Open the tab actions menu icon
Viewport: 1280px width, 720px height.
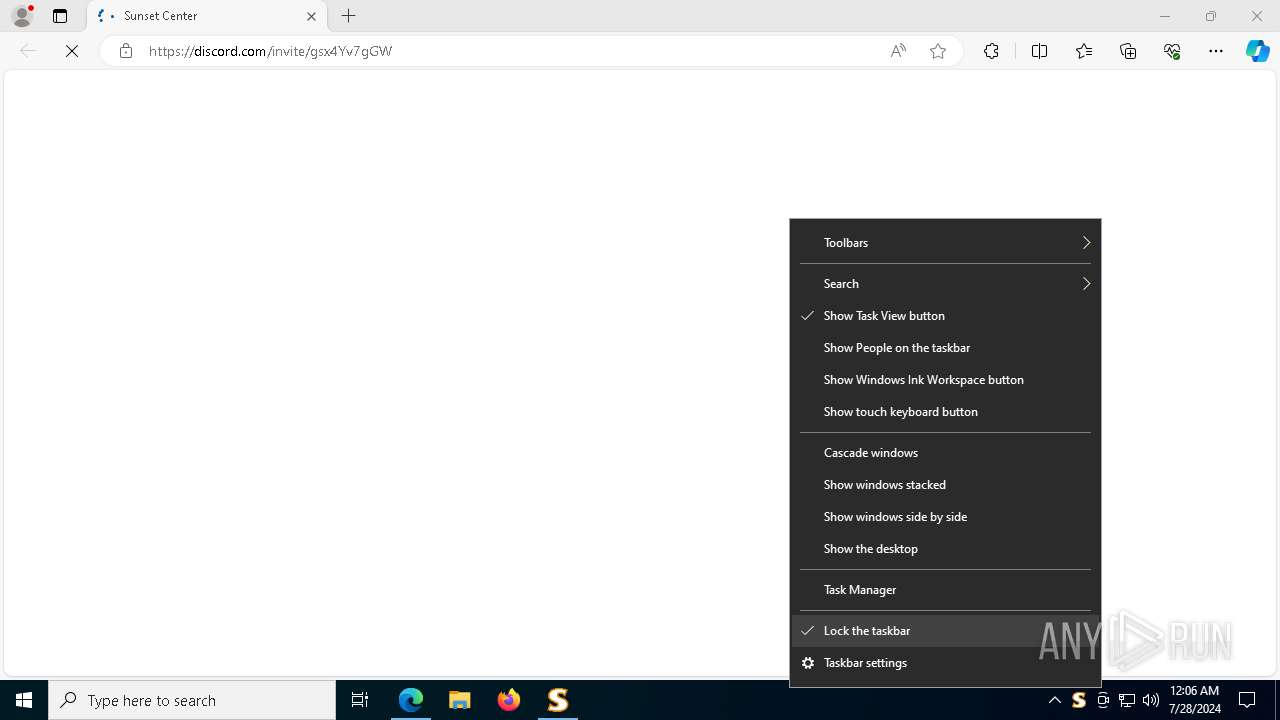click(60, 16)
